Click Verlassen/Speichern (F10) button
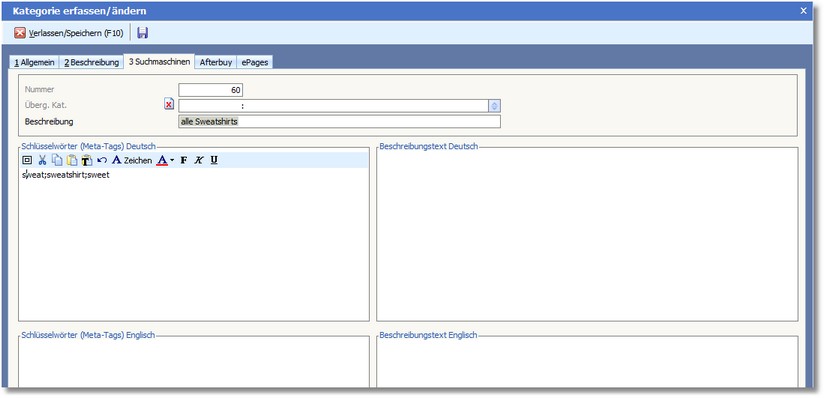Viewport: 824px width, 398px height. (x=69, y=33)
